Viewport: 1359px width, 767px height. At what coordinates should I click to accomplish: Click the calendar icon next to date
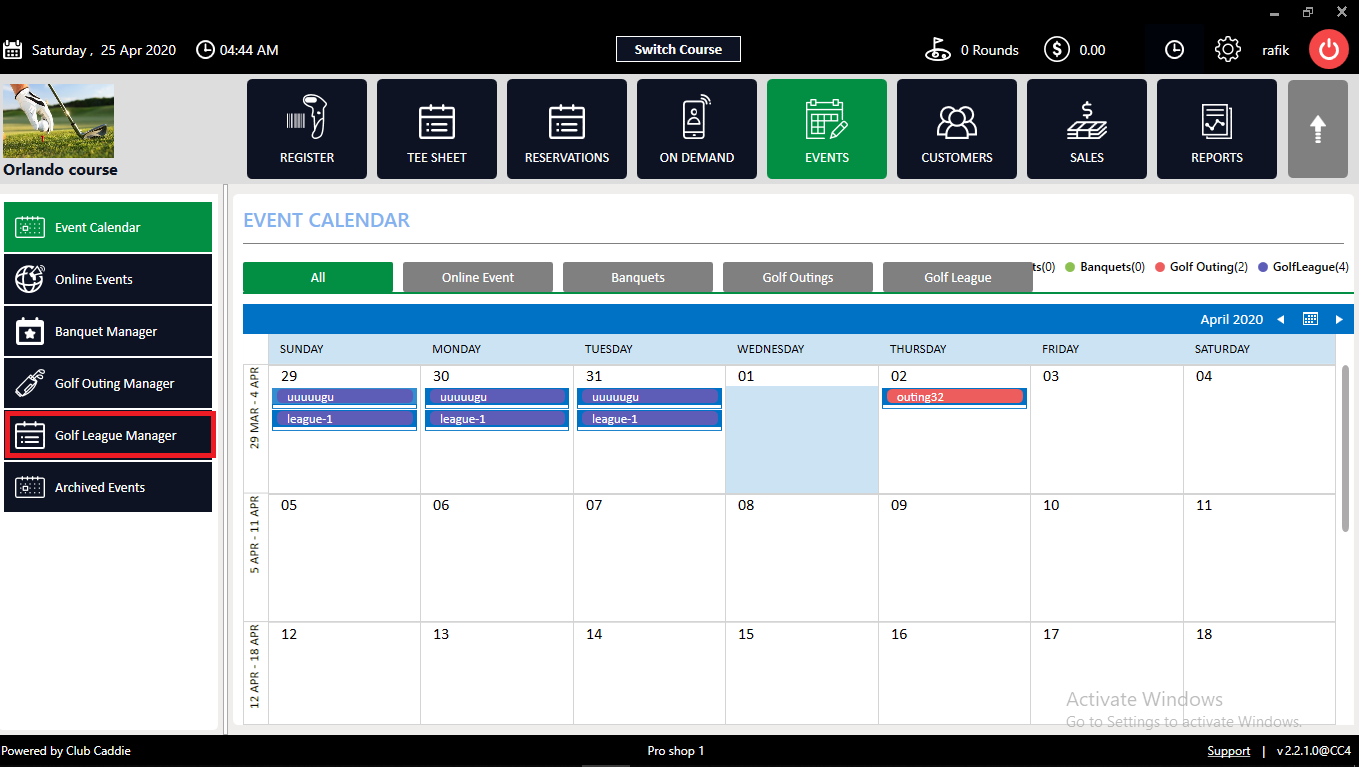point(13,50)
